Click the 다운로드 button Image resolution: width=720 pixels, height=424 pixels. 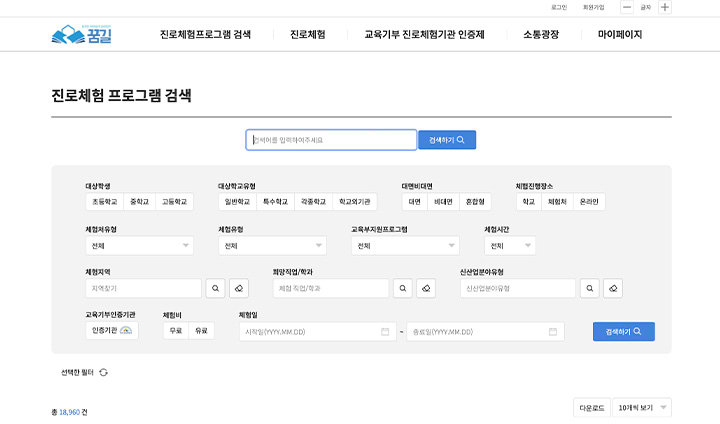pyautogui.click(x=591, y=408)
